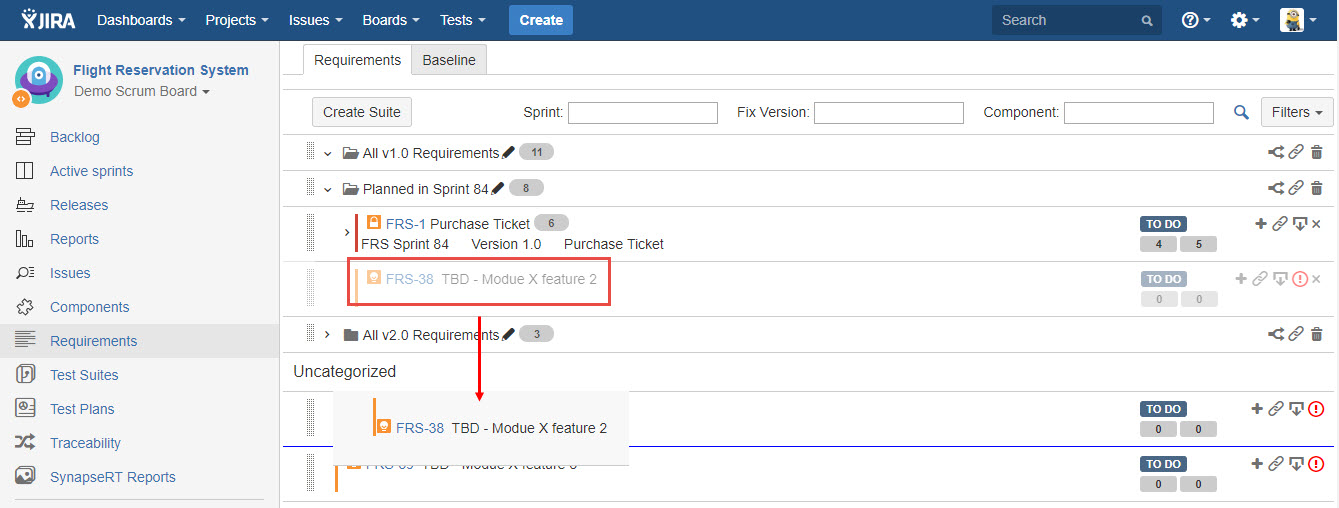Viewport: 1339px width, 508px height.
Task: Open the Boards dropdown menu
Action: tap(391, 20)
